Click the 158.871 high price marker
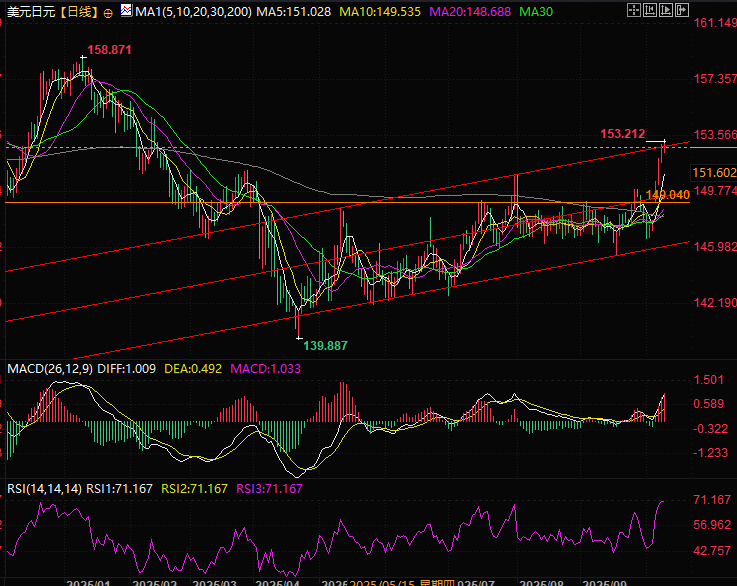 pos(109,49)
